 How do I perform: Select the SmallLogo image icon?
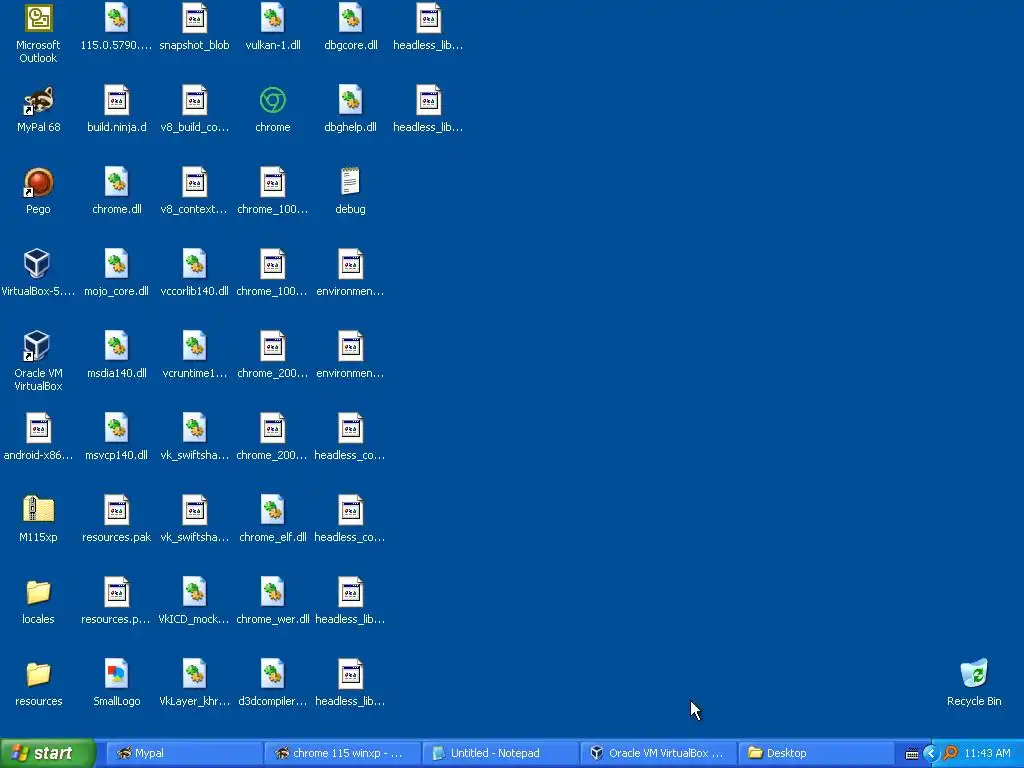pos(116,674)
